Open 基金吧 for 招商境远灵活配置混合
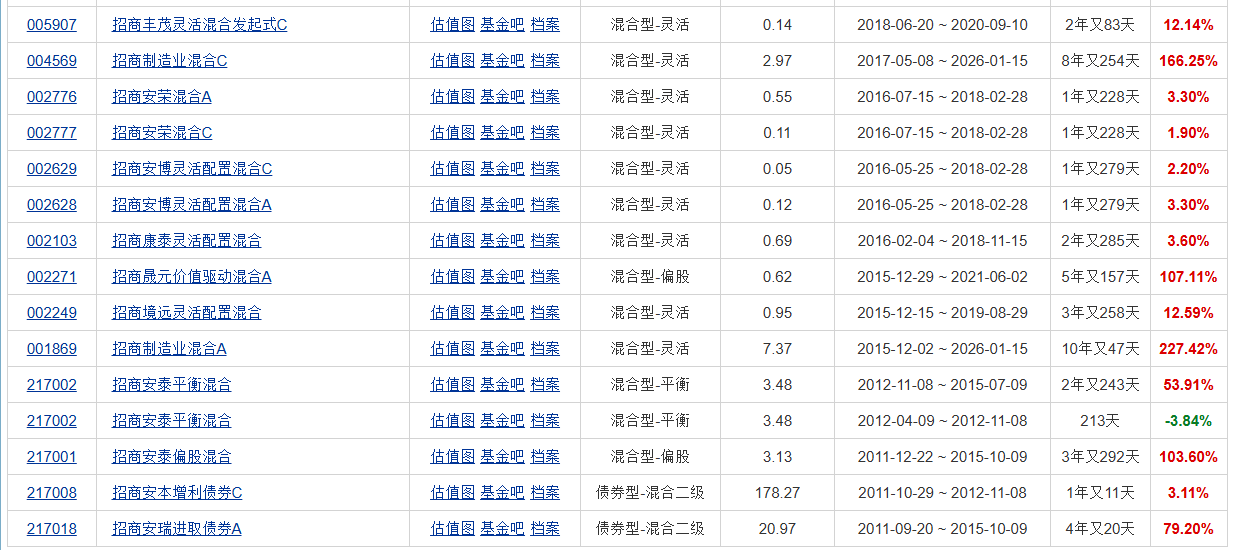 tap(502, 313)
